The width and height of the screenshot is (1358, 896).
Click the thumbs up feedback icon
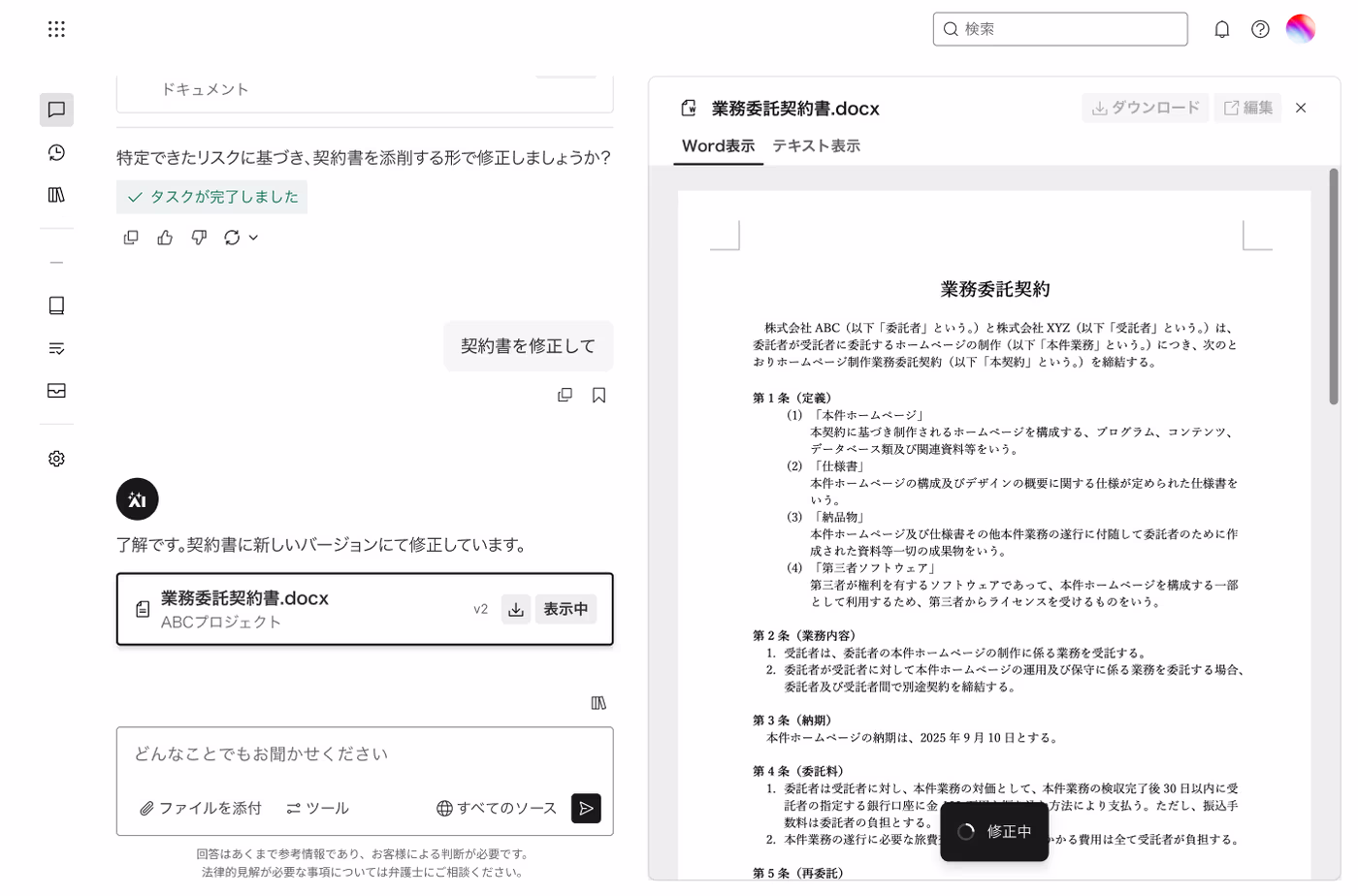coord(165,238)
